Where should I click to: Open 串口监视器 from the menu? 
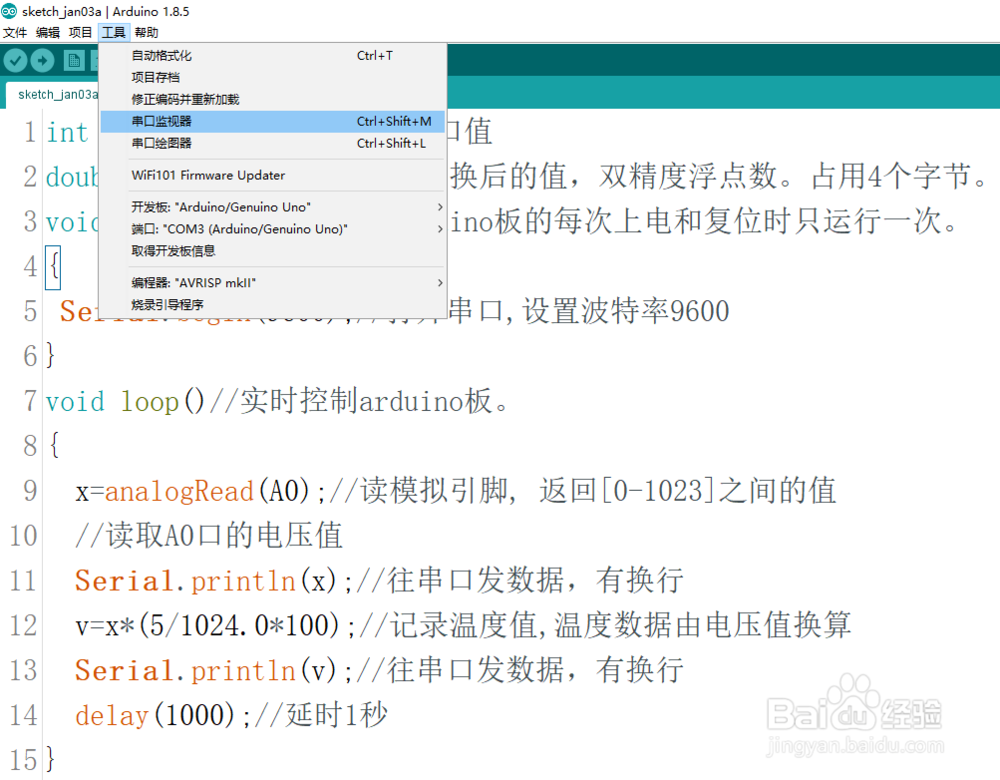click(273, 121)
